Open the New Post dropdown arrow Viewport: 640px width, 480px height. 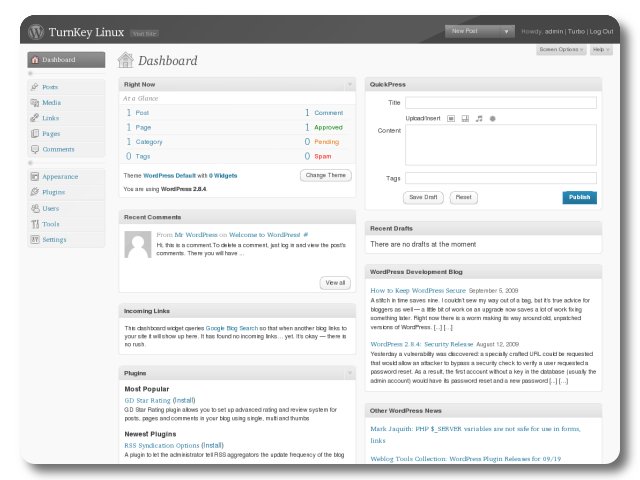coord(507,32)
